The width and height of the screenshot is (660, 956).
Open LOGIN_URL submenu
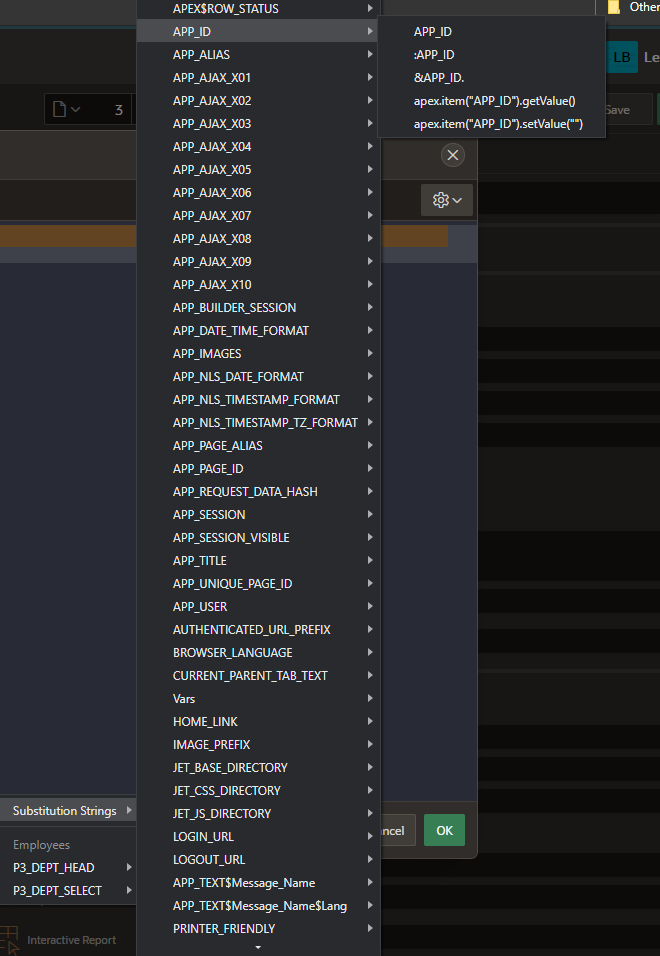[x=258, y=837]
